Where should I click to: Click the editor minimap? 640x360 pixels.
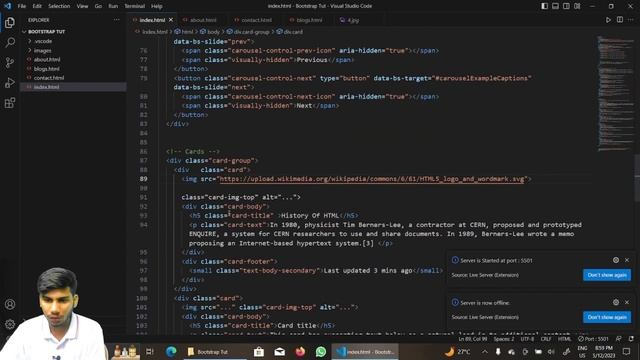coord(615,94)
